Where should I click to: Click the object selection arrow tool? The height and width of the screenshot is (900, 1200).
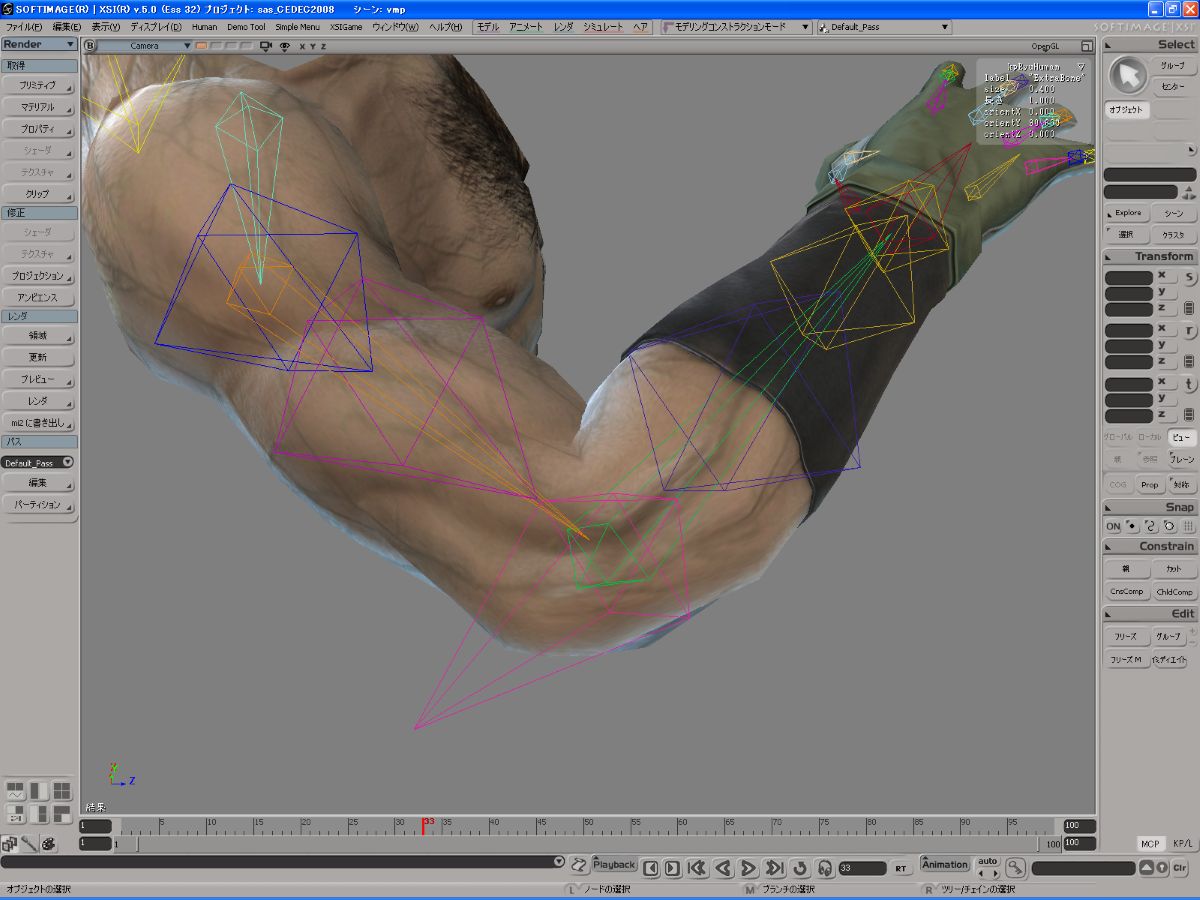[1128, 75]
